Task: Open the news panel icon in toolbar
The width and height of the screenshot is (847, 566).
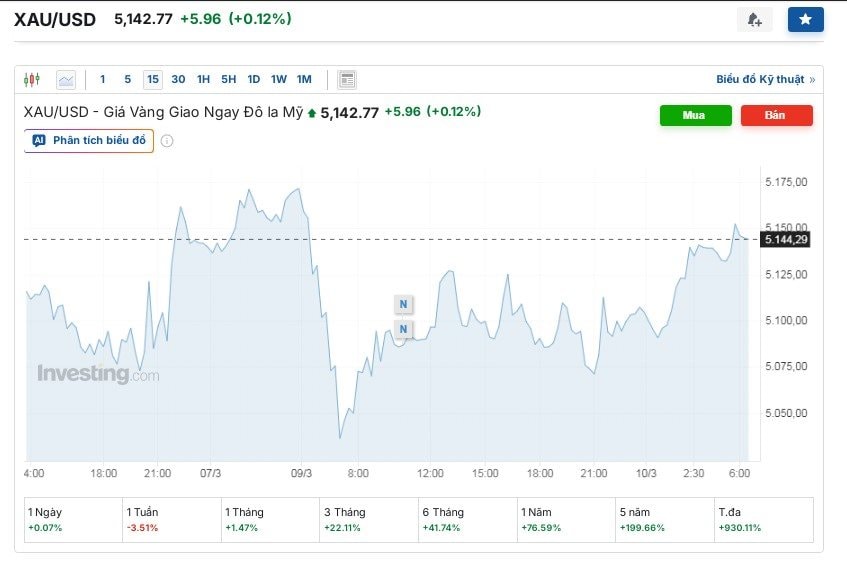Action: click(347, 79)
